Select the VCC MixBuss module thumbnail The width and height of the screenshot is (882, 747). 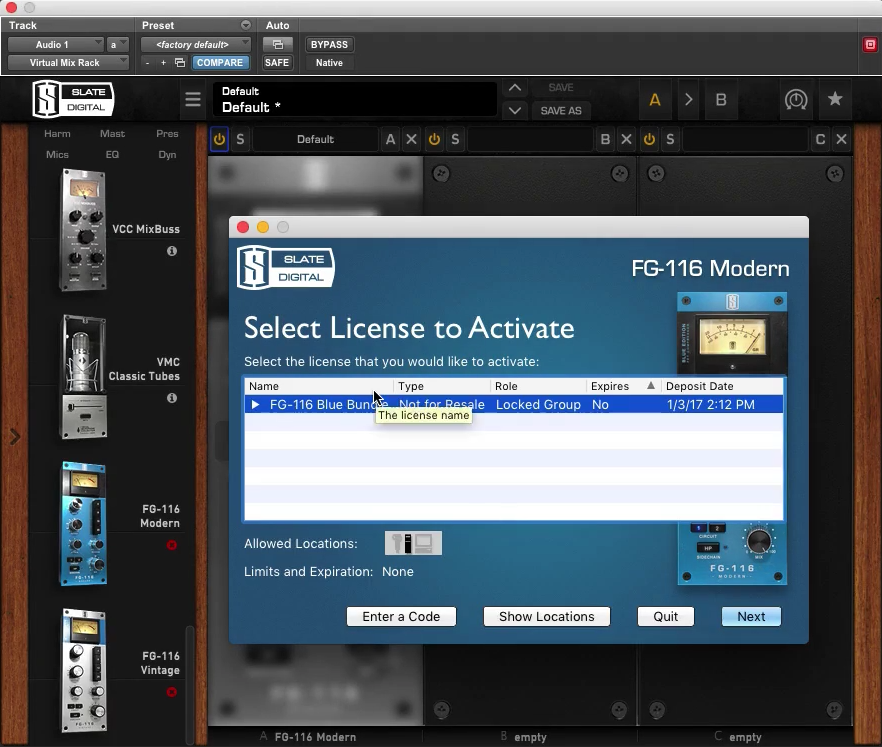pos(83,230)
